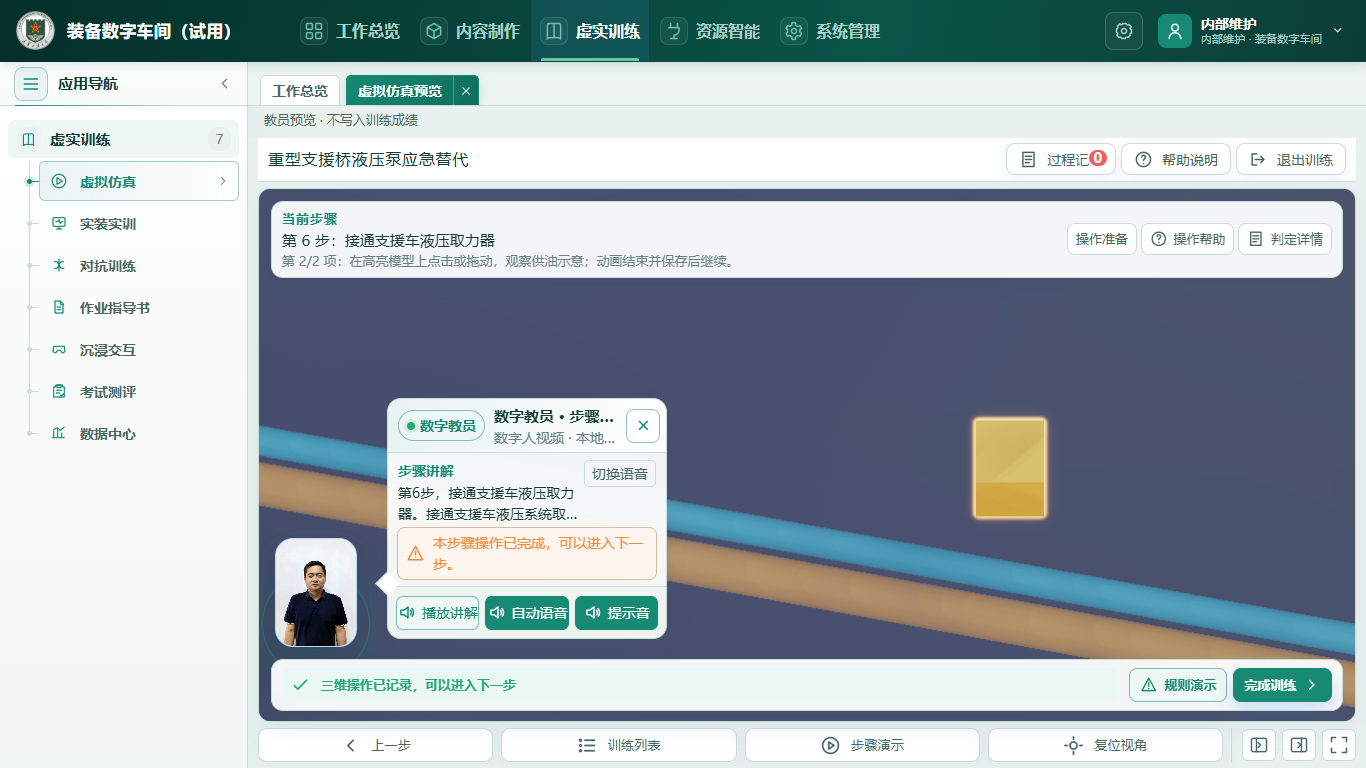1366x768 pixels.
Task: Click 切换语音 to switch voice
Action: click(620, 474)
